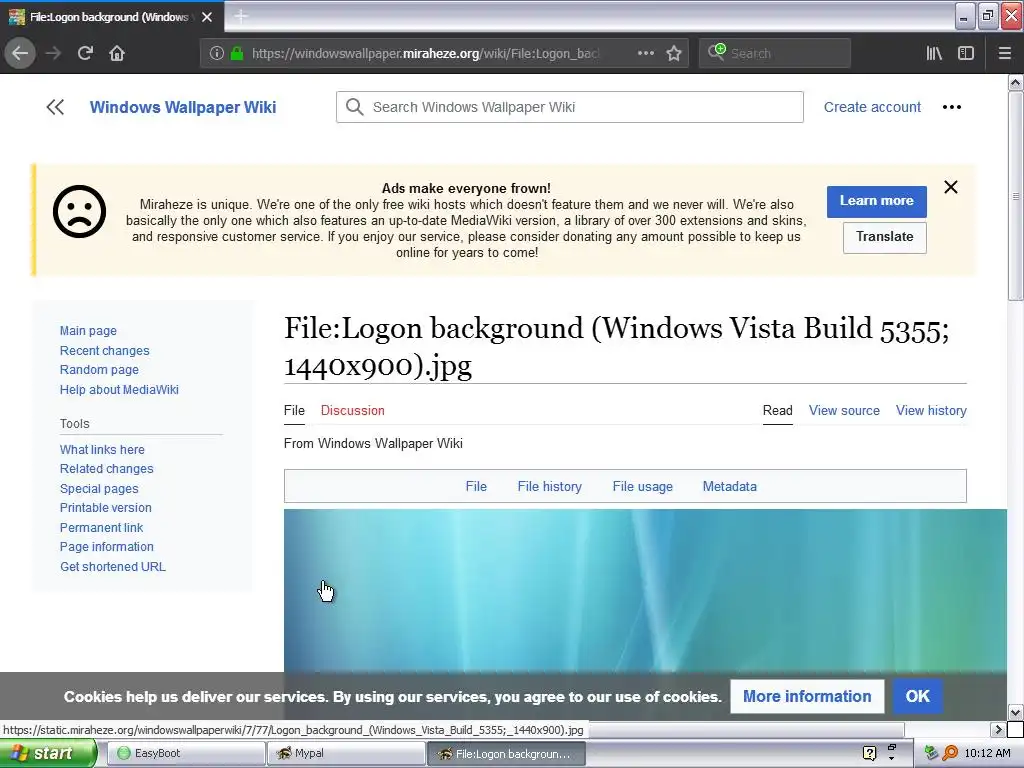Image resolution: width=1024 pixels, height=768 pixels.
Task: Open the Library icon in toolbar
Action: pos(934,53)
